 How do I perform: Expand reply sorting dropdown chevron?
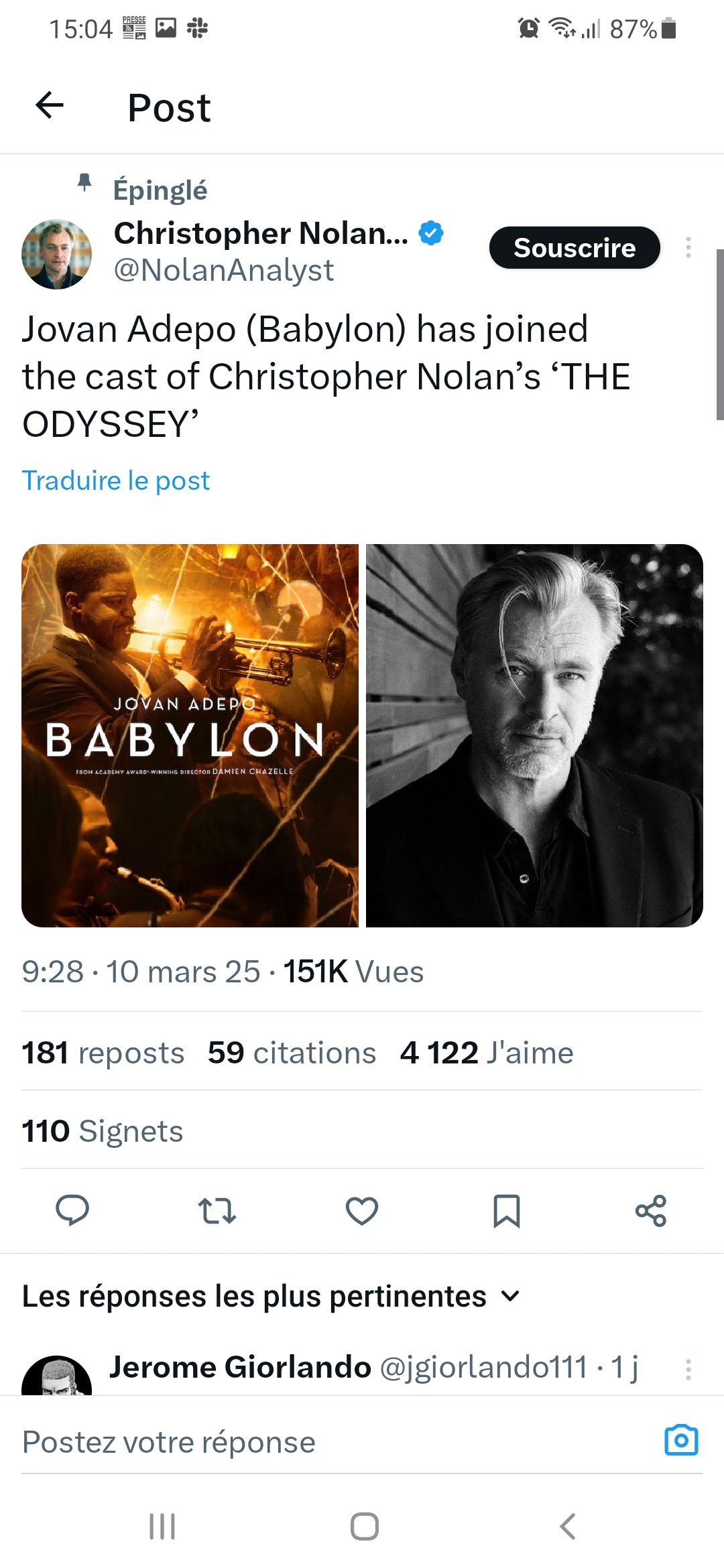tap(511, 1297)
